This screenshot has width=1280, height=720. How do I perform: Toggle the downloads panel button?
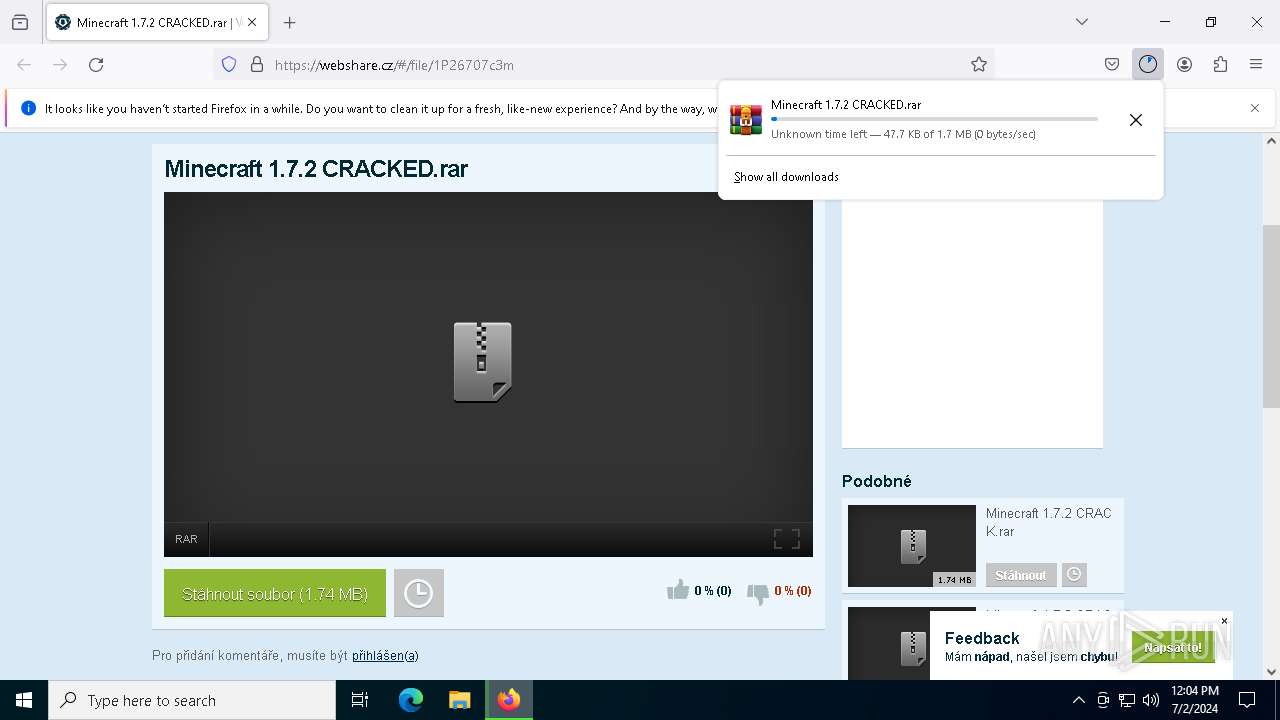[x=1148, y=64]
